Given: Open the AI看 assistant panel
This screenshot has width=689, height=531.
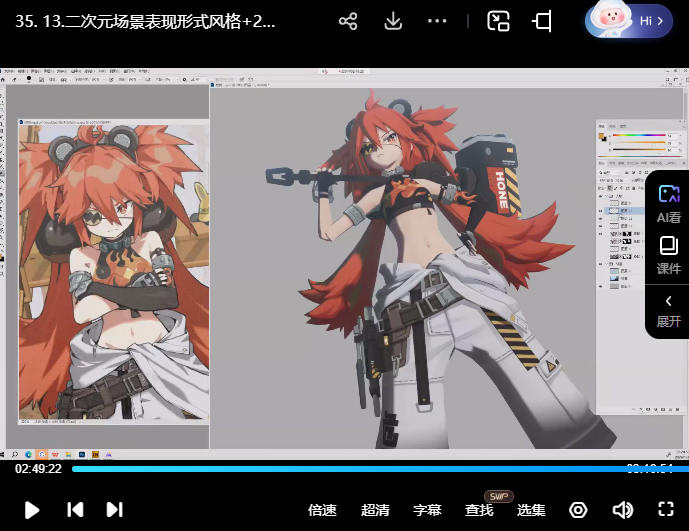Looking at the screenshot, I should 668,203.
